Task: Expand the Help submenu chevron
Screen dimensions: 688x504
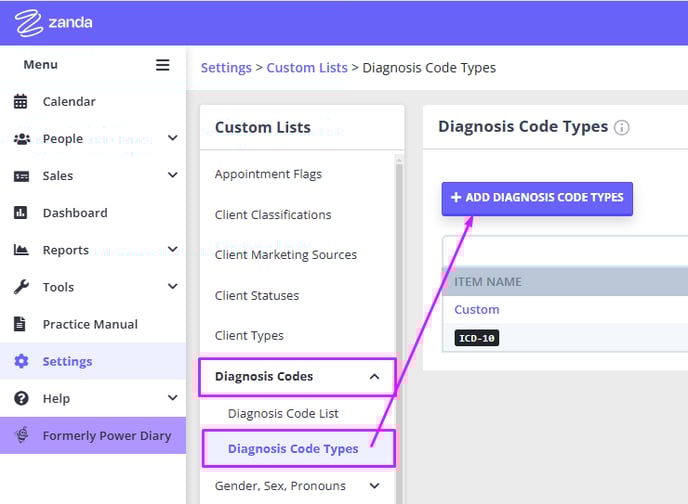Action: [x=173, y=398]
